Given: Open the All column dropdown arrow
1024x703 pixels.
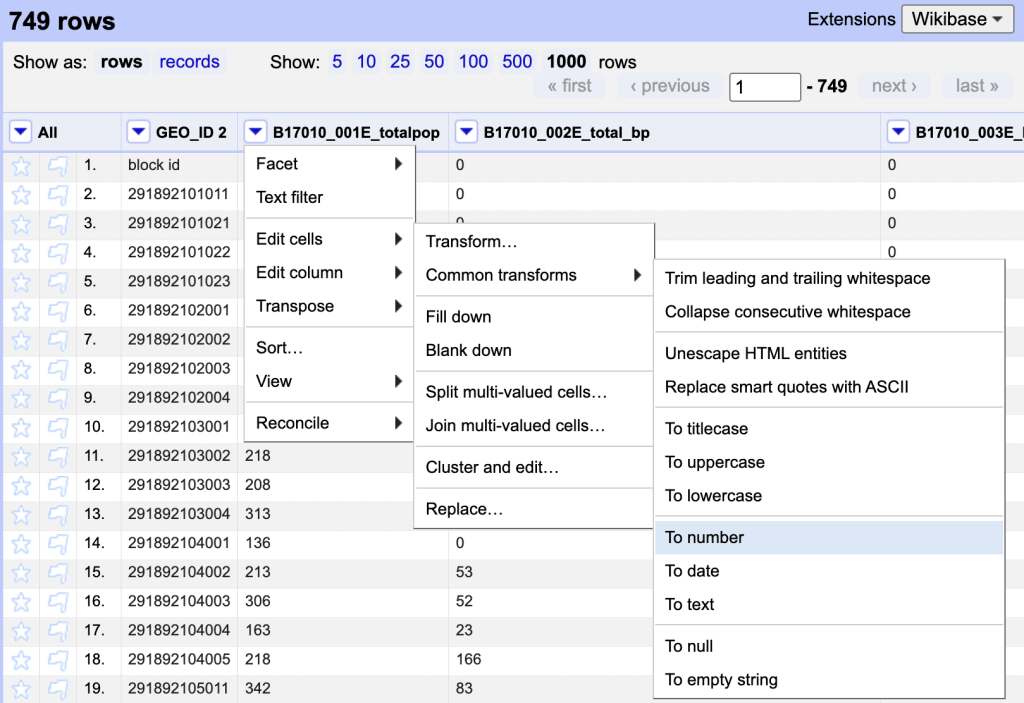Looking at the screenshot, I should pyautogui.click(x=21, y=132).
